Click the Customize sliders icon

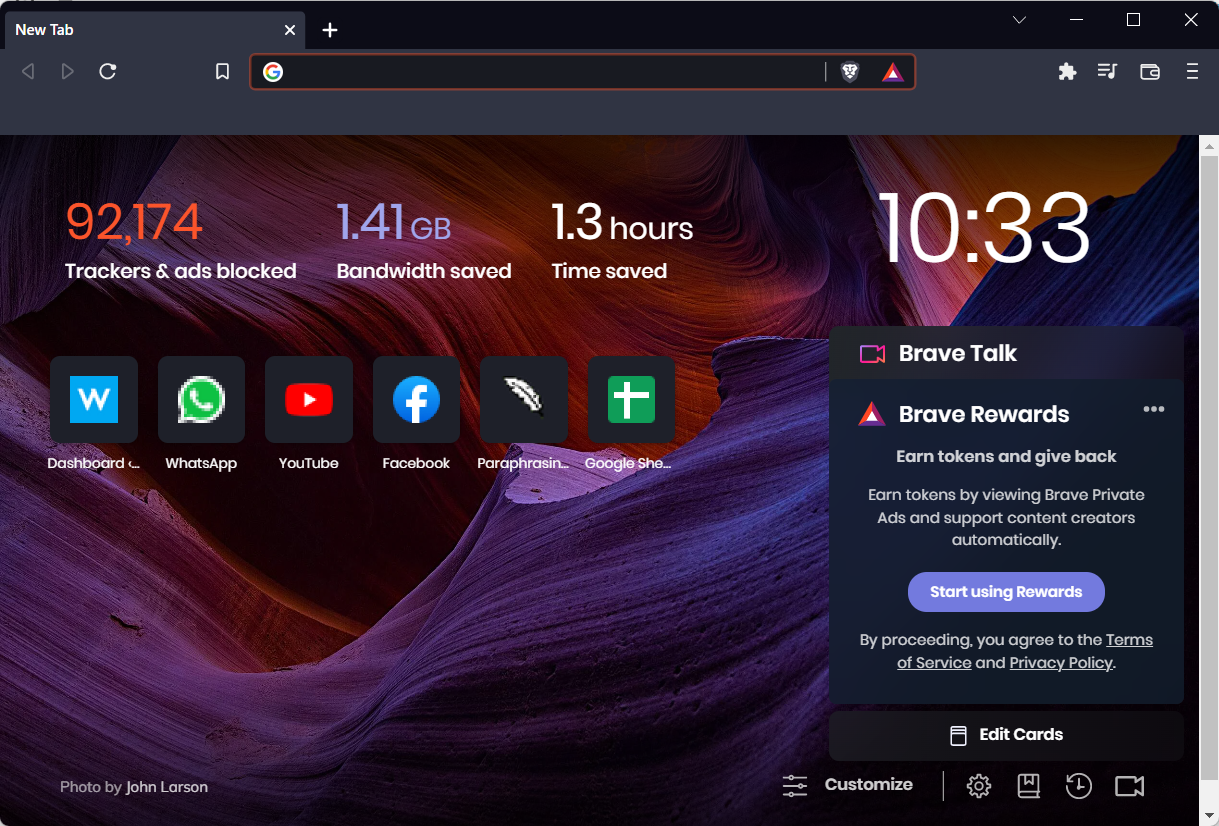pyautogui.click(x=795, y=786)
